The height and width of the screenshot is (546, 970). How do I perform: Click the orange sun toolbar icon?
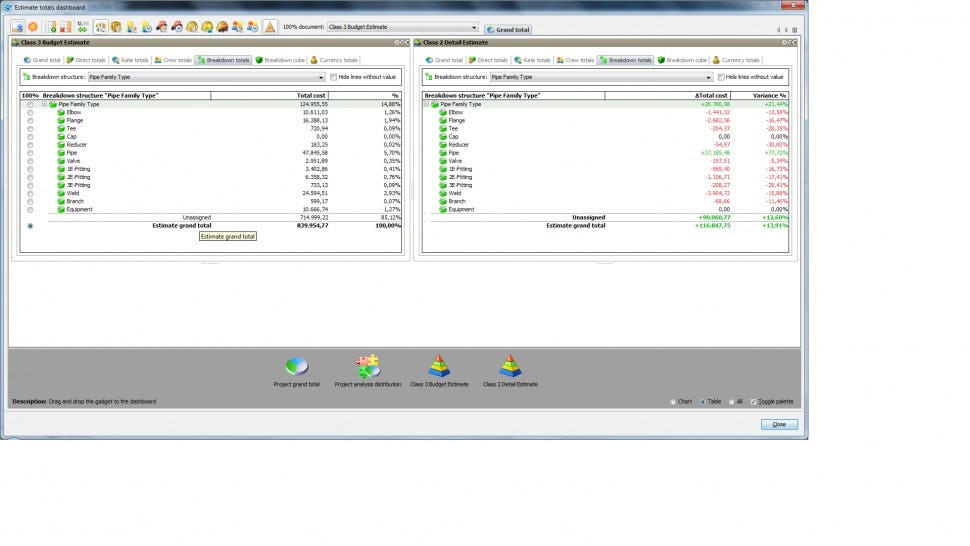33,27
